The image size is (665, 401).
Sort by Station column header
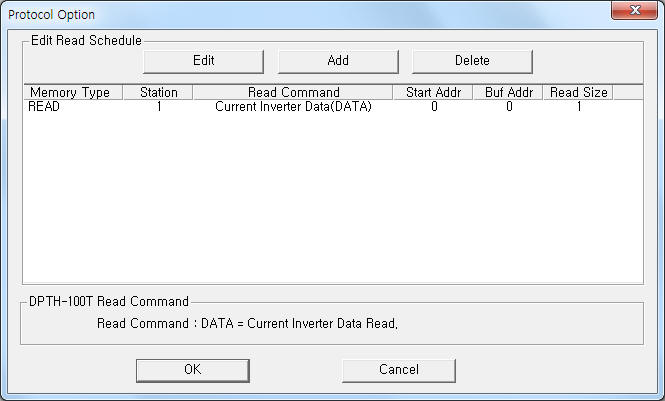click(158, 92)
